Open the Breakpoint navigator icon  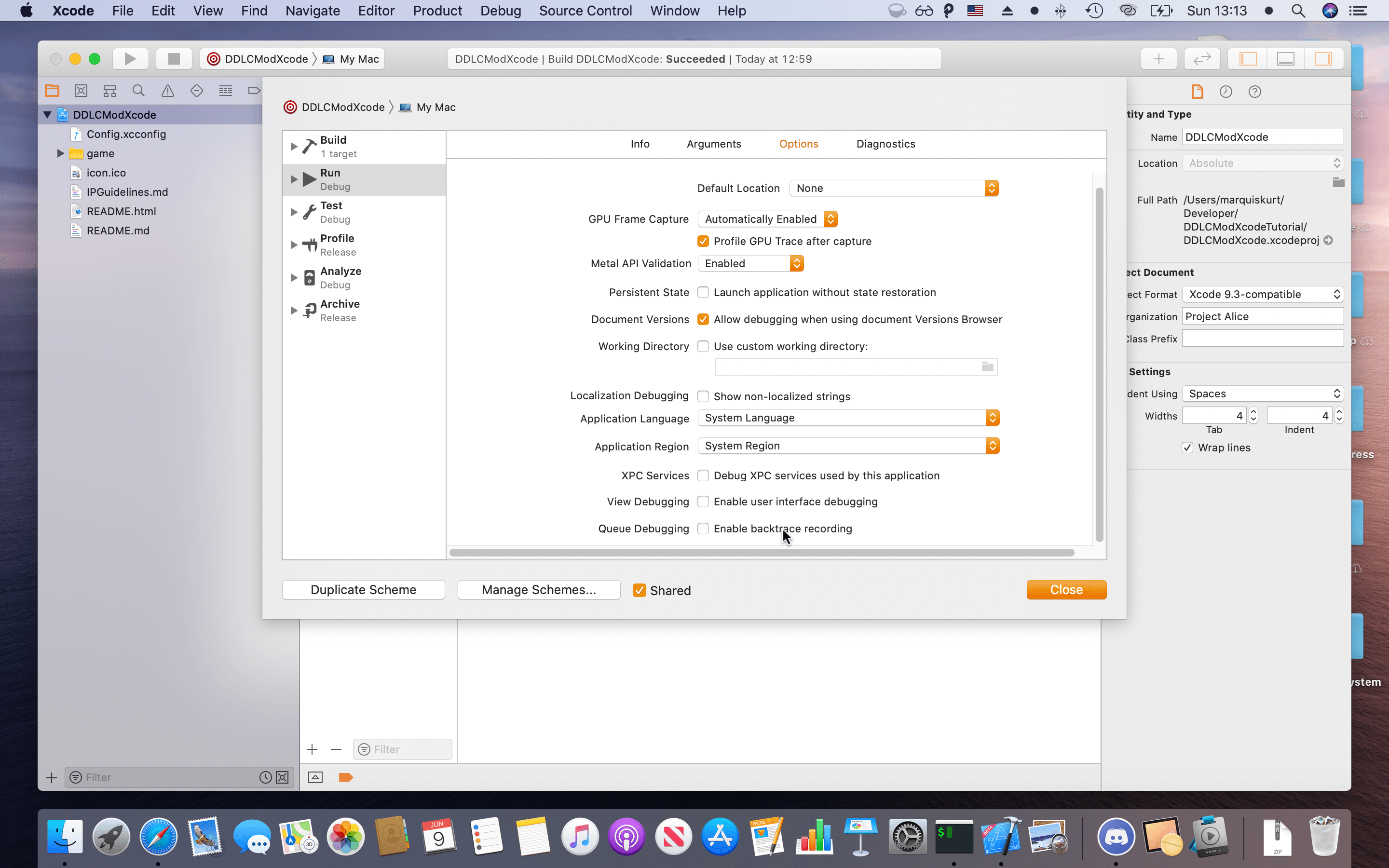coord(254,91)
